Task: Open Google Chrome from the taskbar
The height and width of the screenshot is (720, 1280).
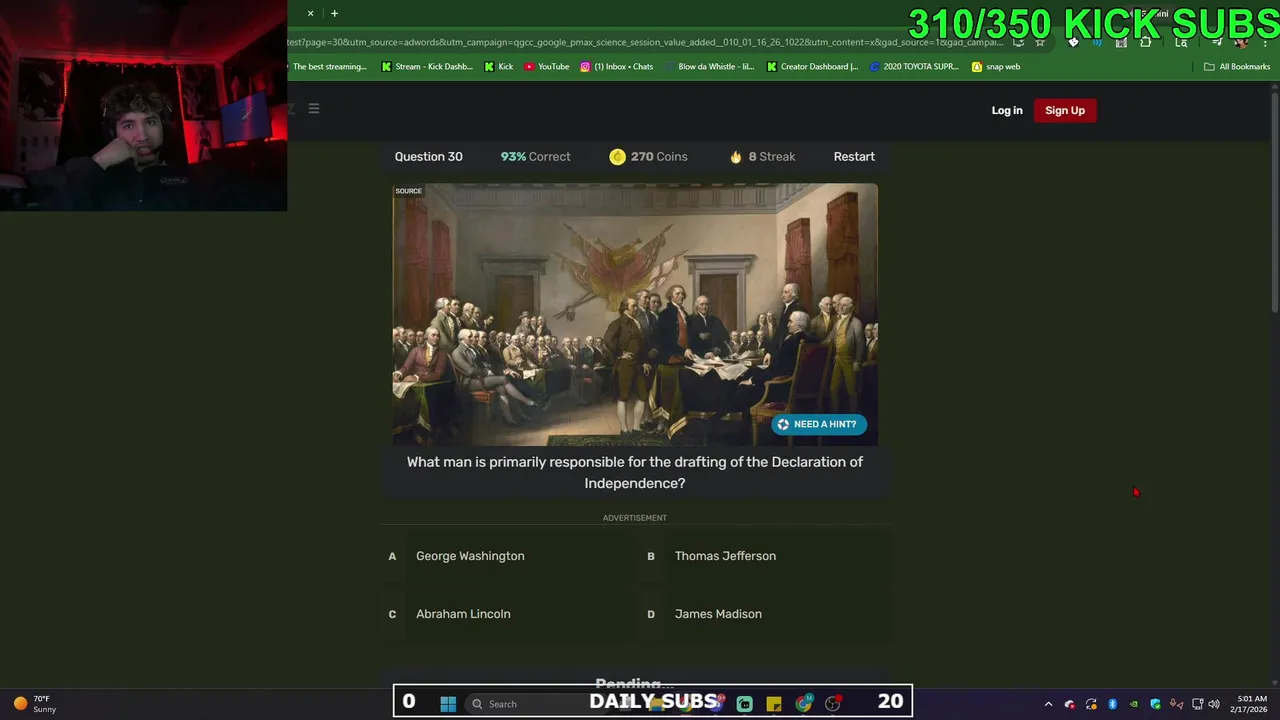Action: click(x=803, y=704)
